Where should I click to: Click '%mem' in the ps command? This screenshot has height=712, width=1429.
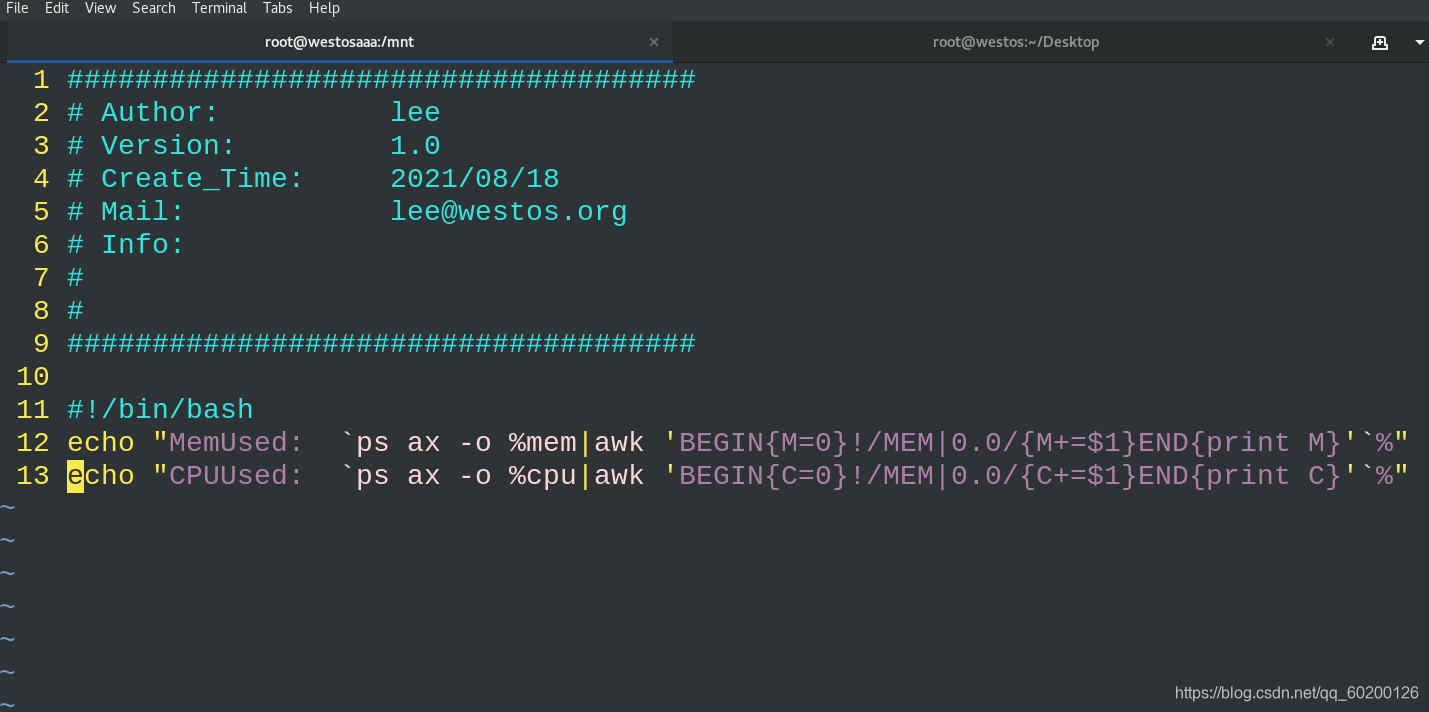[x=543, y=442]
